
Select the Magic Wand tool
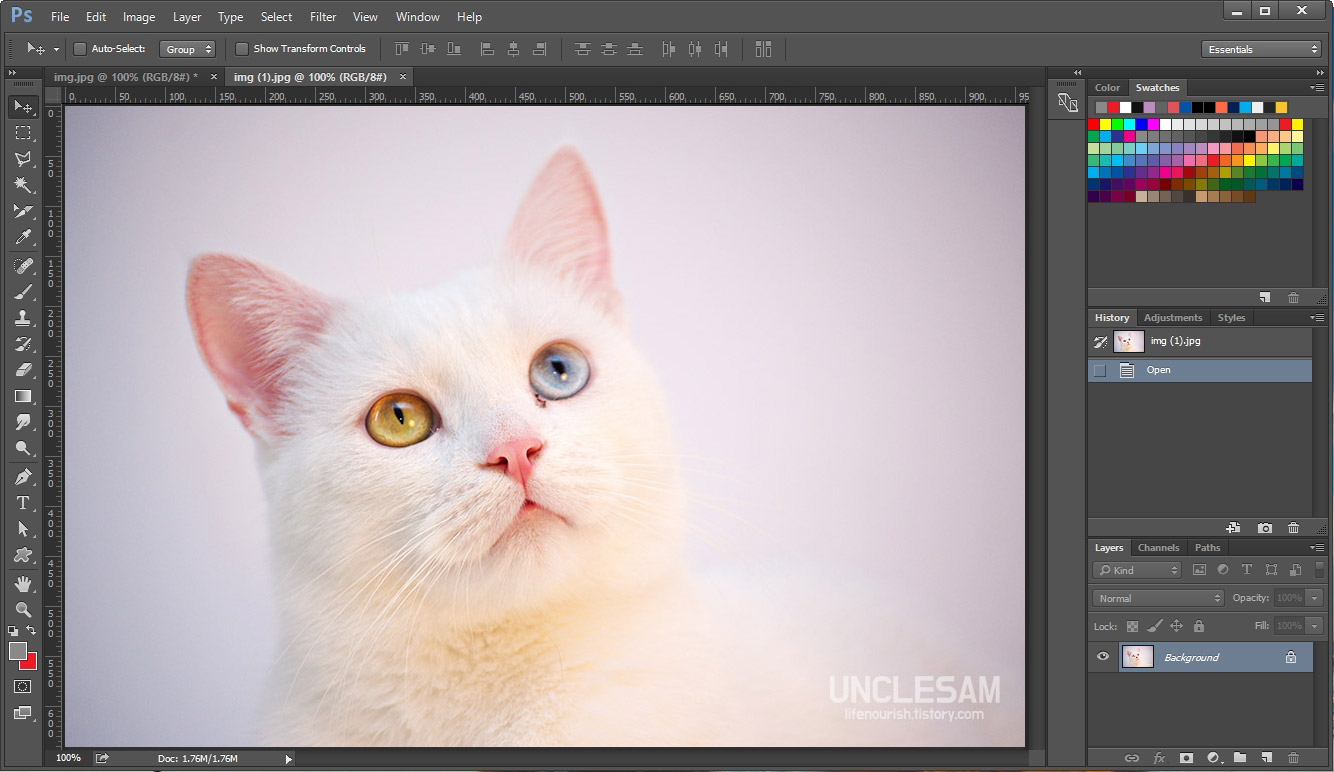point(22,184)
